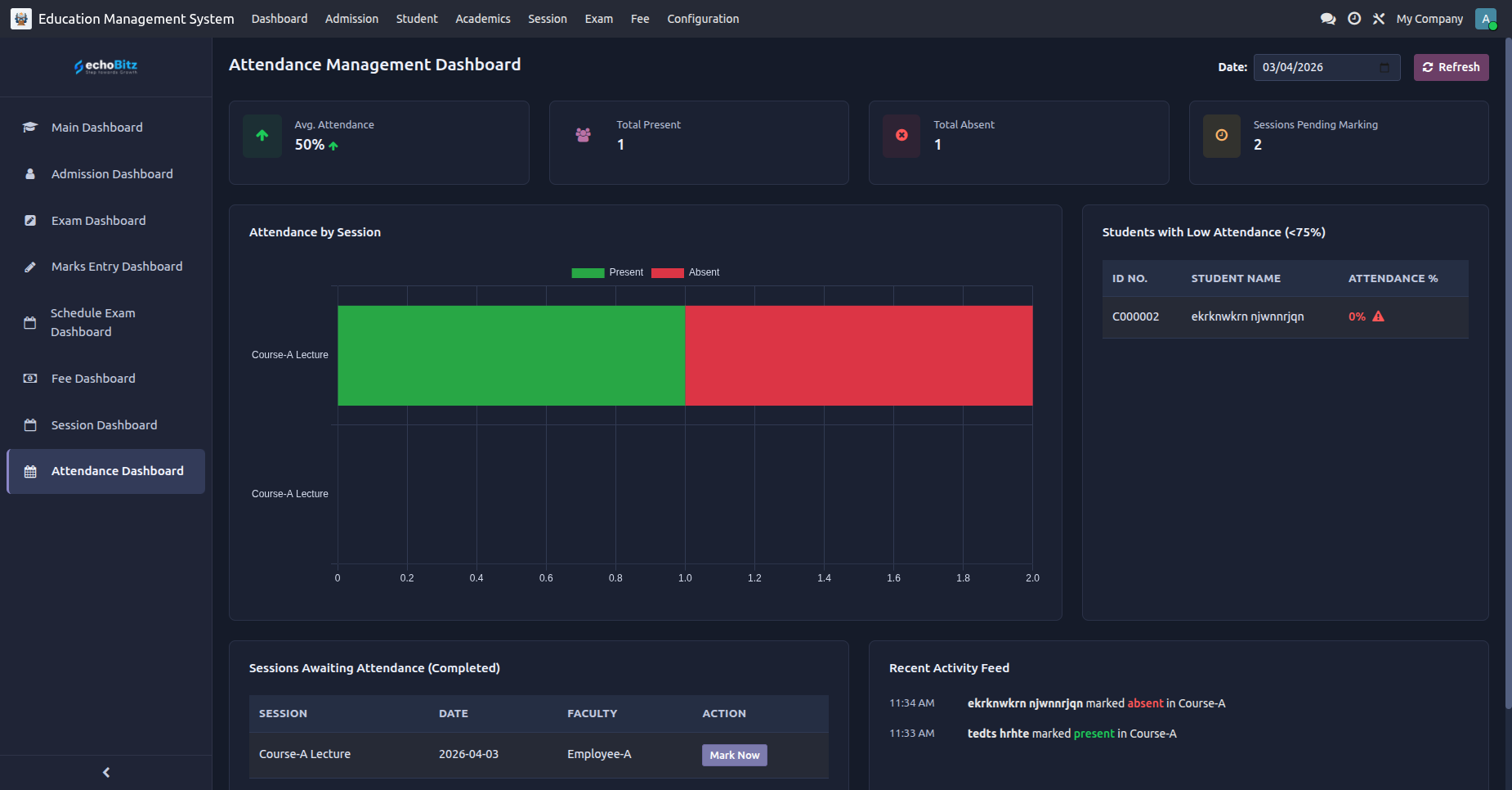This screenshot has width=1512, height=790.
Task: Toggle the Absent legend series
Action: (686, 272)
